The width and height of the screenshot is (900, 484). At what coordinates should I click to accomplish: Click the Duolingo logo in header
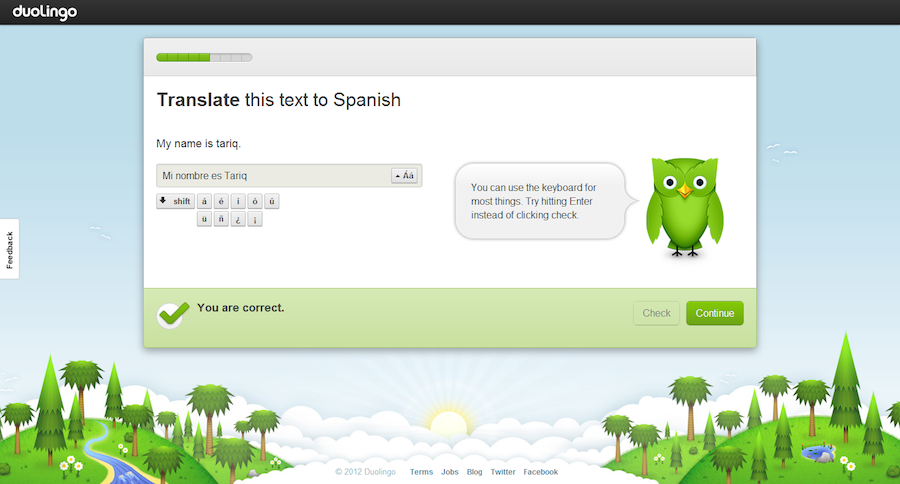pos(45,11)
